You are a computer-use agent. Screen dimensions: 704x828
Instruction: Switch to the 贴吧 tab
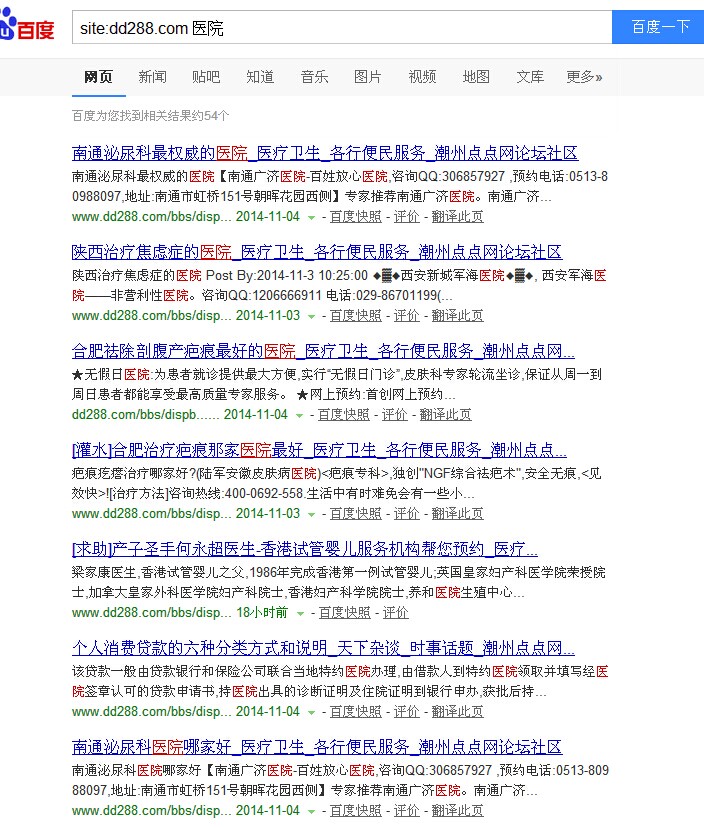(x=206, y=77)
